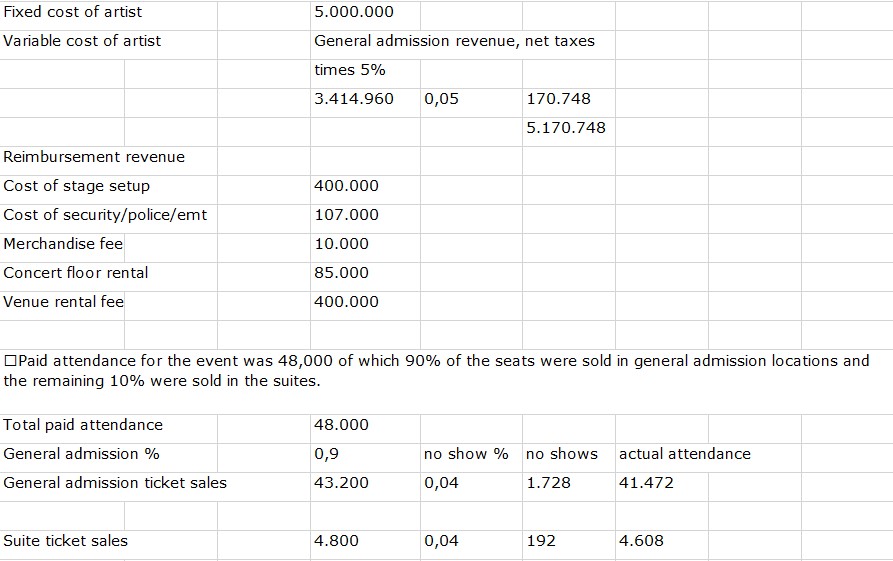The image size is (893, 561).
Task: Click the 3.414.960 revenue cell
Action: click(354, 99)
